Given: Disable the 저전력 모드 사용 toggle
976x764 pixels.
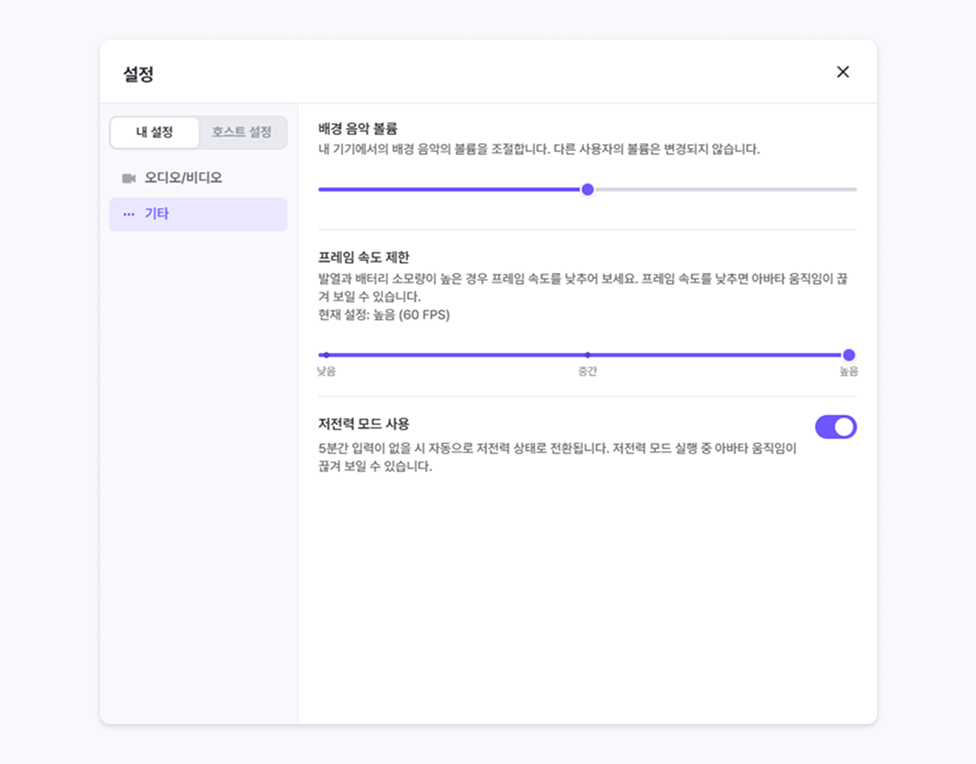Looking at the screenshot, I should [x=836, y=427].
